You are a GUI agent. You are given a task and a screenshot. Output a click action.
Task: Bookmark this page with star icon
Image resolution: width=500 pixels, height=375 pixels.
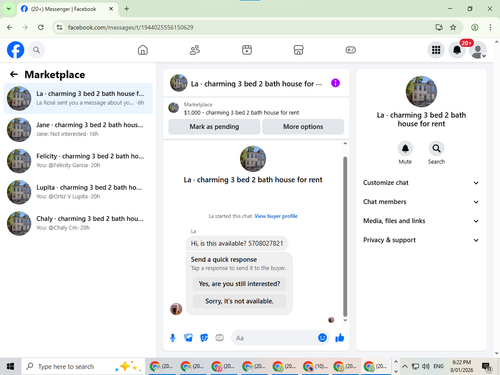pos(453,27)
